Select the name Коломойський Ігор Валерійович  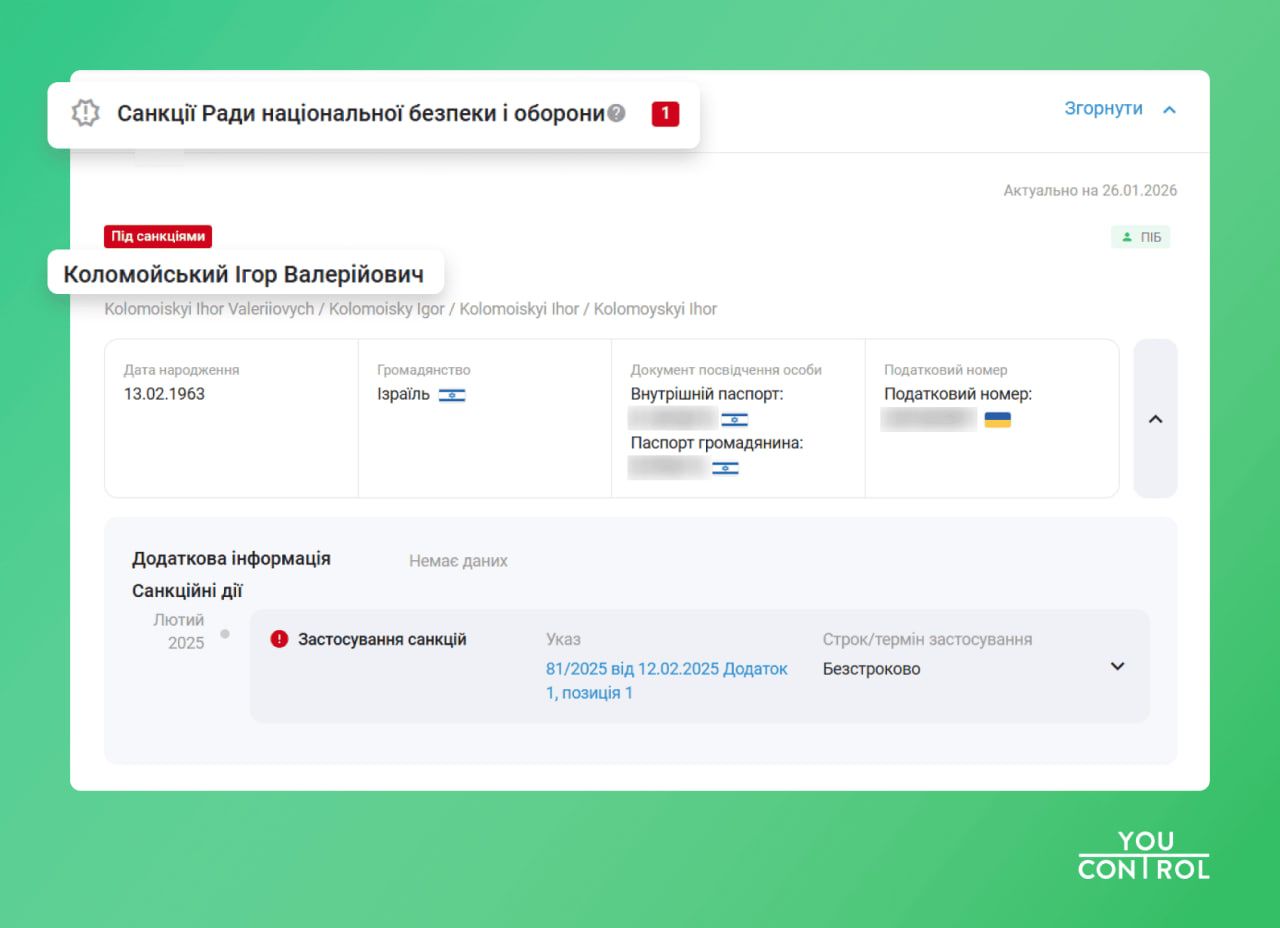tap(243, 274)
